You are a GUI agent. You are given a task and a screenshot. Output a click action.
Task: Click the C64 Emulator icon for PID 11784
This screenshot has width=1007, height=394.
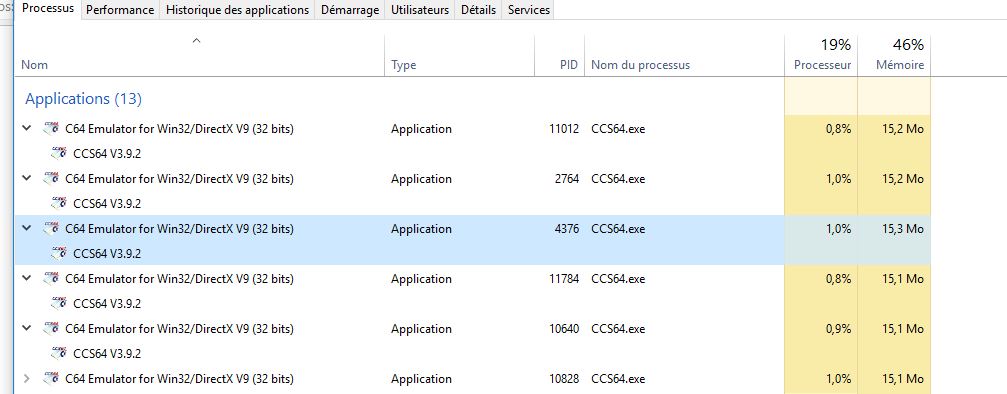pos(51,278)
